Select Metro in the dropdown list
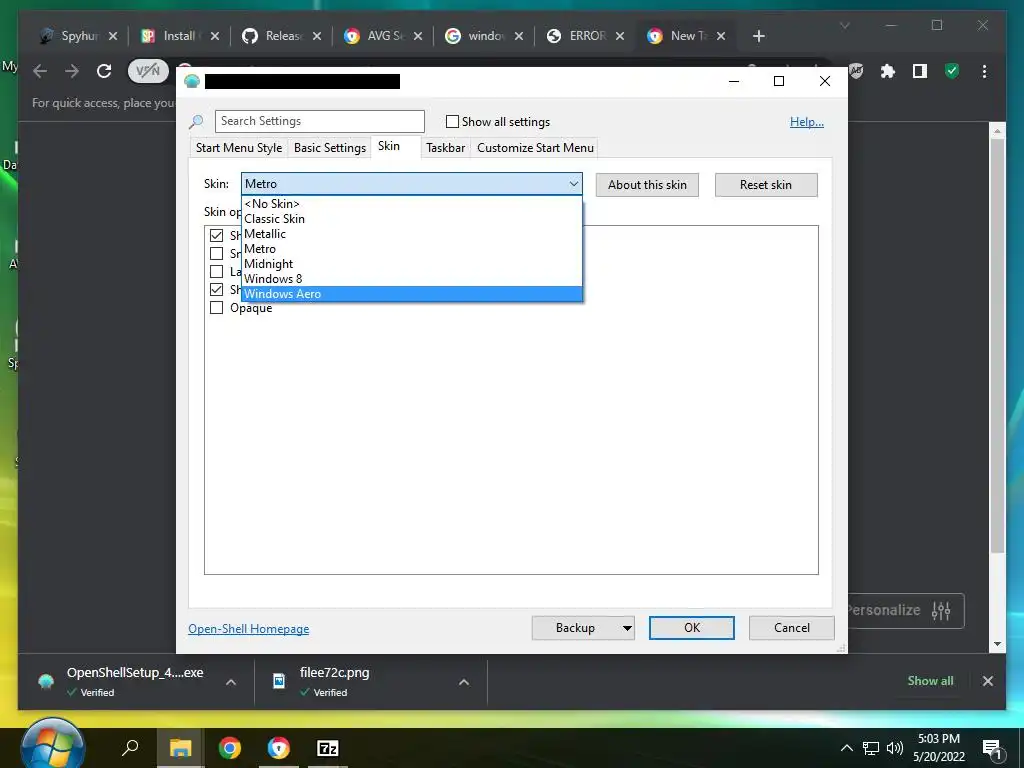The width and height of the screenshot is (1024, 768). [411, 249]
